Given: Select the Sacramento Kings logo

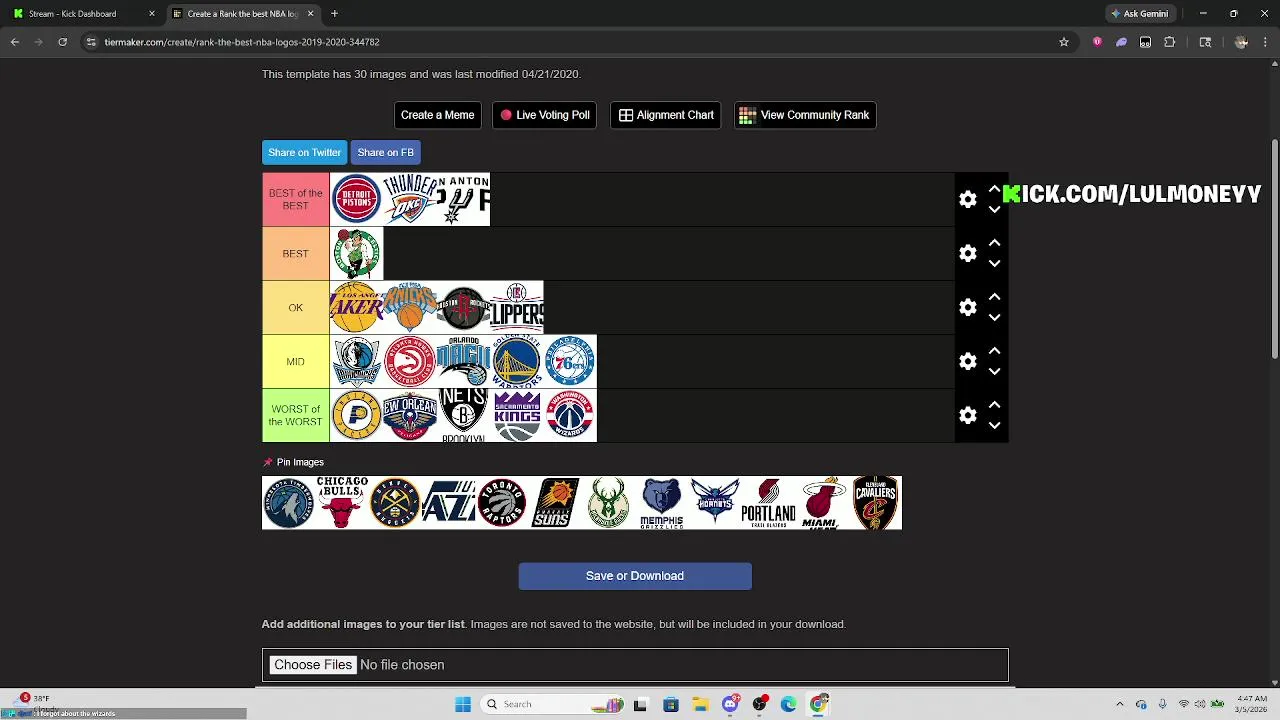Looking at the screenshot, I should (x=517, y=415).
